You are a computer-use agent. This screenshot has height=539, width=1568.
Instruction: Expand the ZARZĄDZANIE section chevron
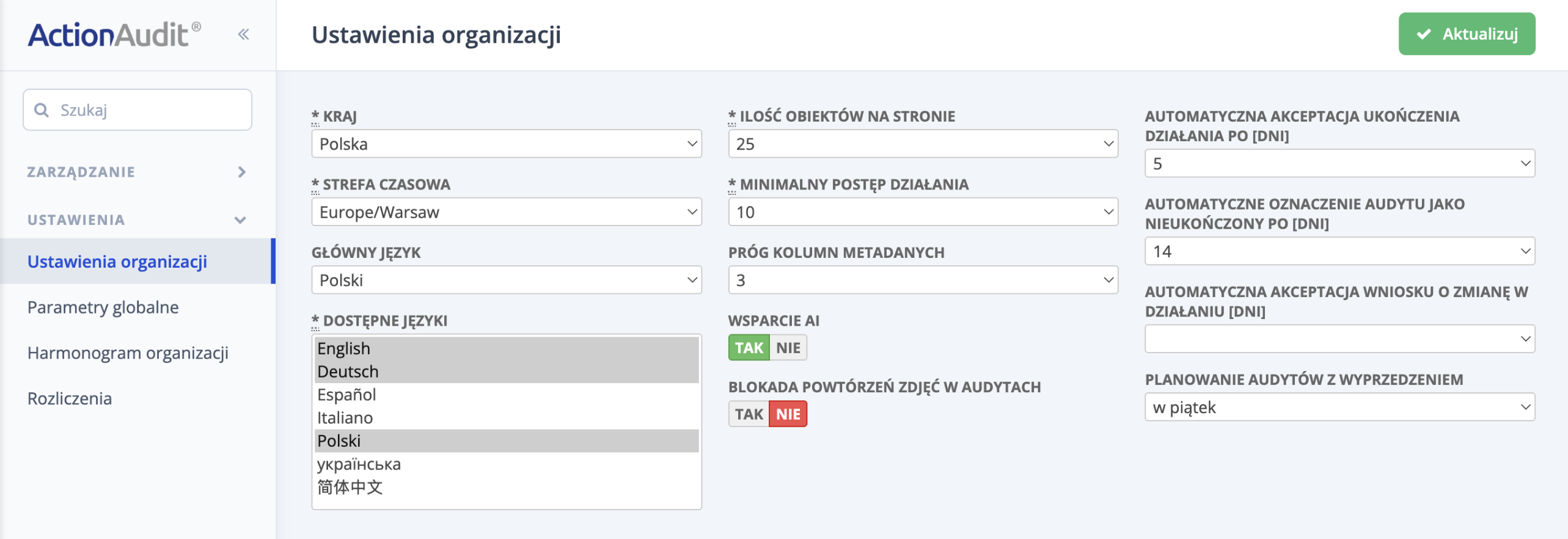point(241,172)
